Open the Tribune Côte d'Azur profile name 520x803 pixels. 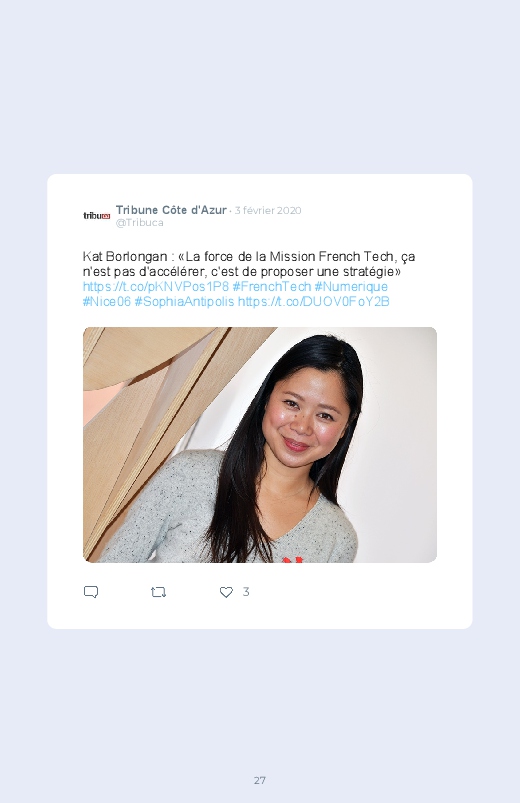click(171, 210)
